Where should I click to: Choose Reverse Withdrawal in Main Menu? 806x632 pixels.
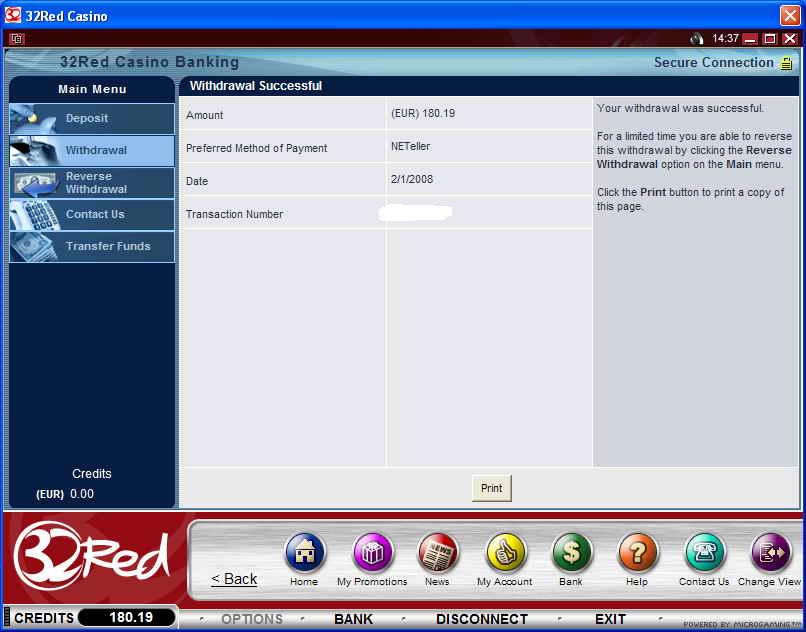pyautogui.click(x=92, y=183)
